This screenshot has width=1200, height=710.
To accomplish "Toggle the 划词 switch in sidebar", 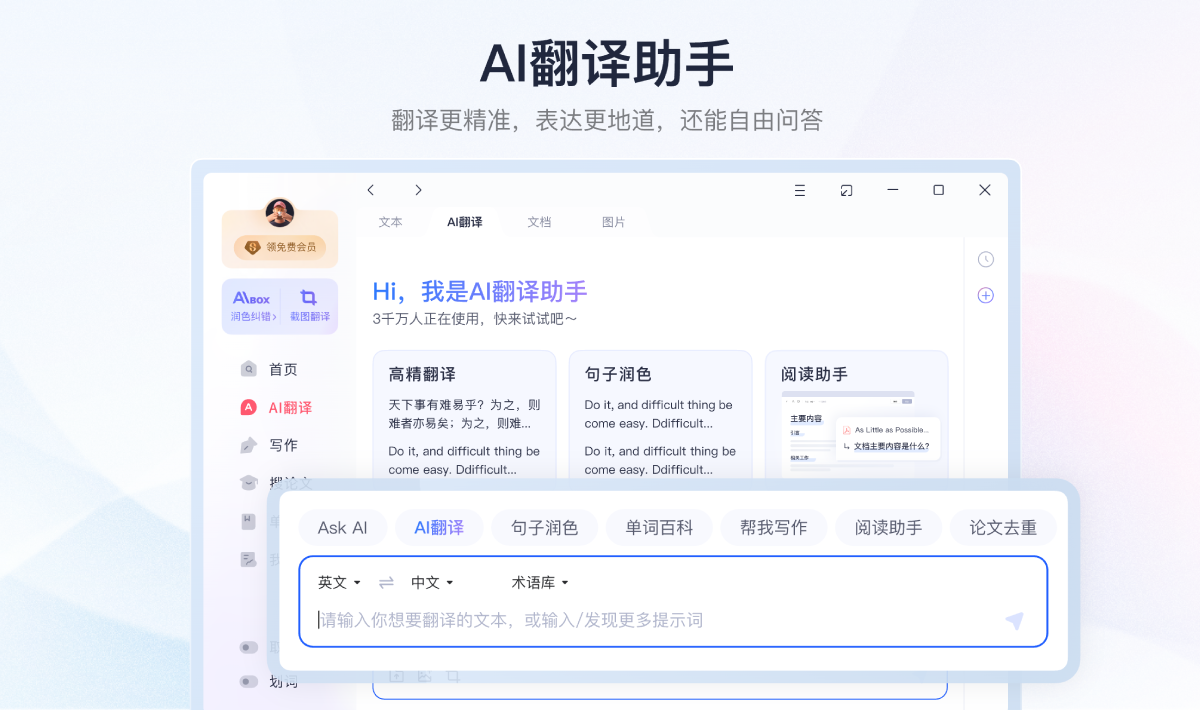I will [x=248, y=681].
